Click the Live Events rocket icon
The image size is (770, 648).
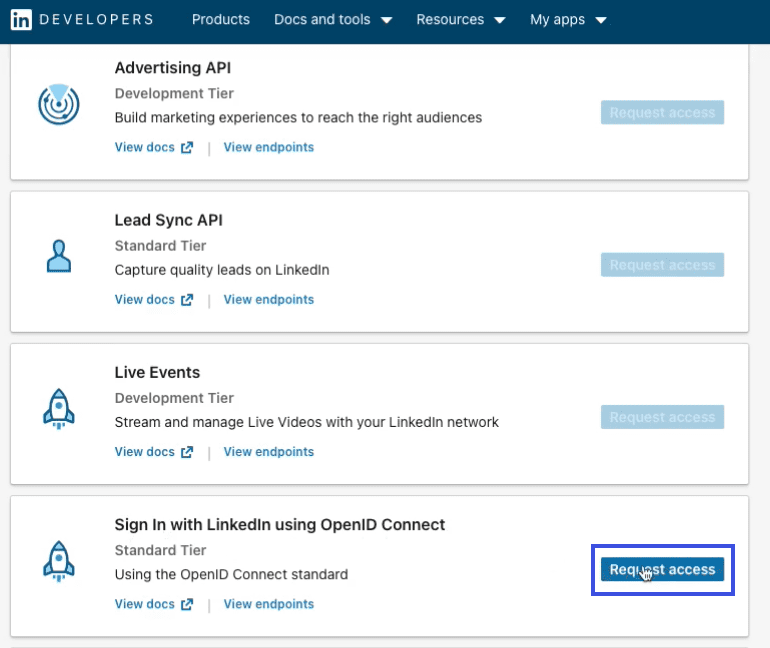(59, 409)
